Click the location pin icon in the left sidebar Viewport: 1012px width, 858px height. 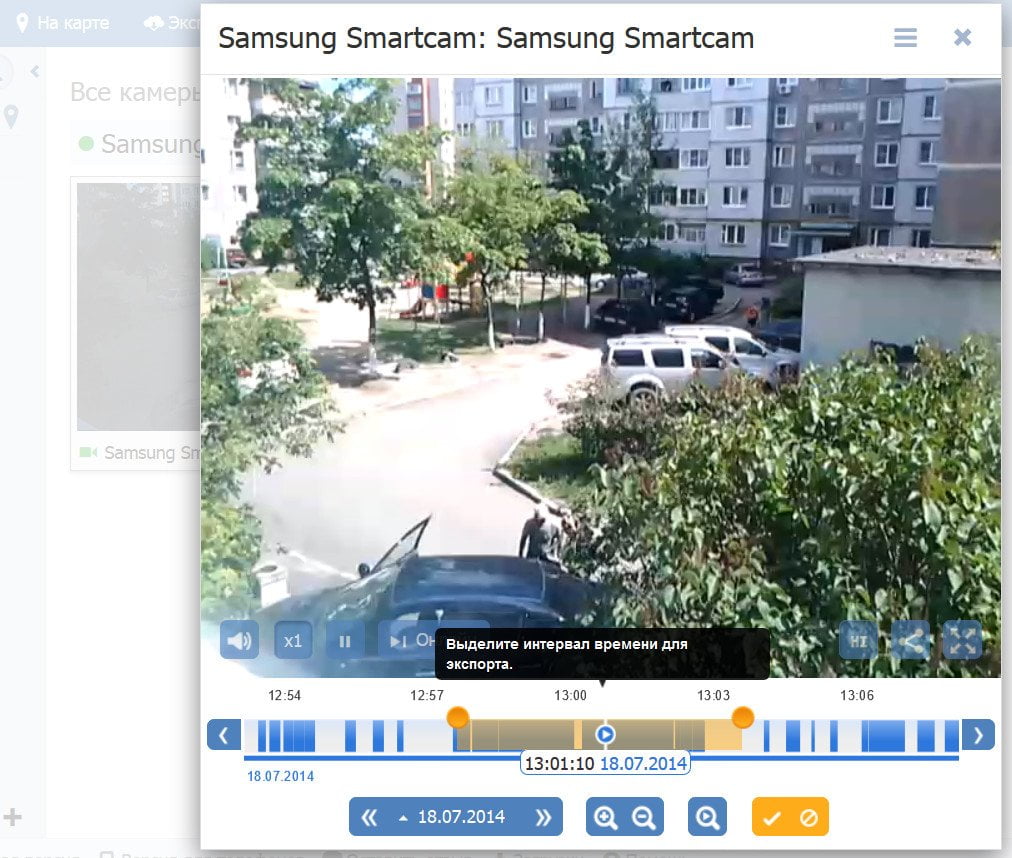(11, 117)
